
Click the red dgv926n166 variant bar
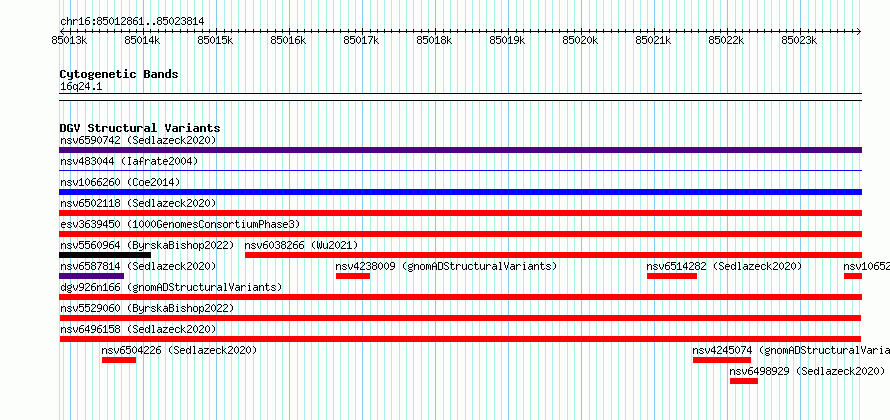click(460, 297)
